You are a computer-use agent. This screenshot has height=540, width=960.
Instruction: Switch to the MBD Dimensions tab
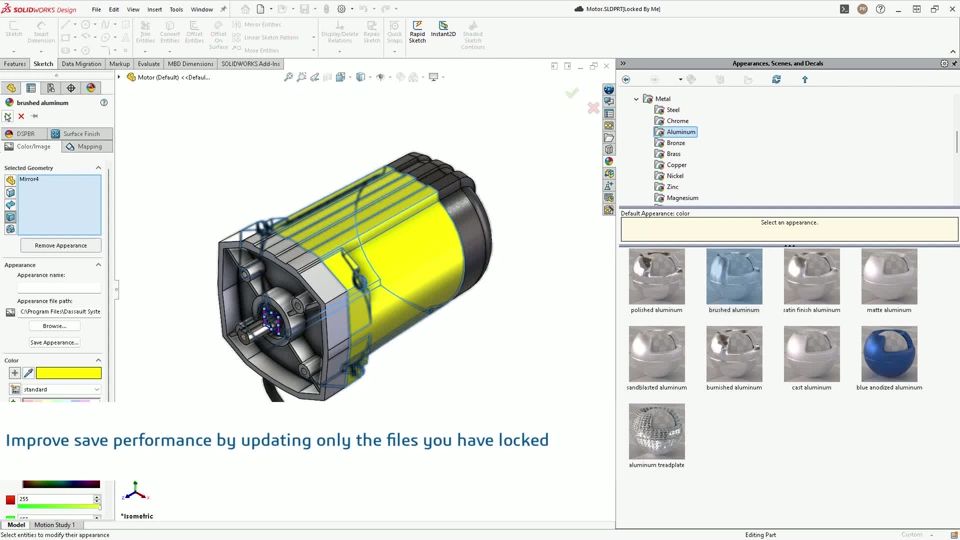click(x=190, y=64)
